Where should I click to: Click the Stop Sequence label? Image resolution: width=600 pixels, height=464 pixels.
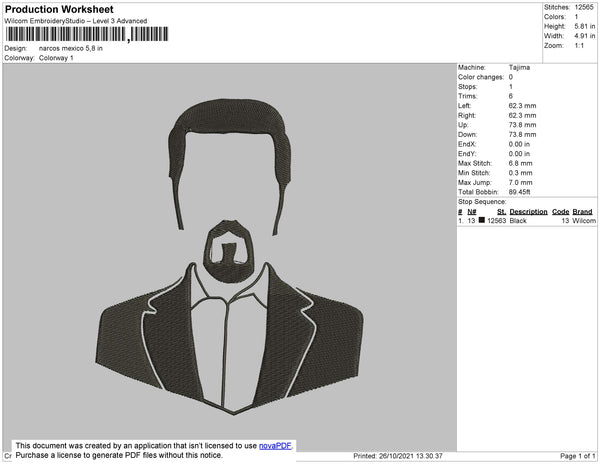pos(482,202)
